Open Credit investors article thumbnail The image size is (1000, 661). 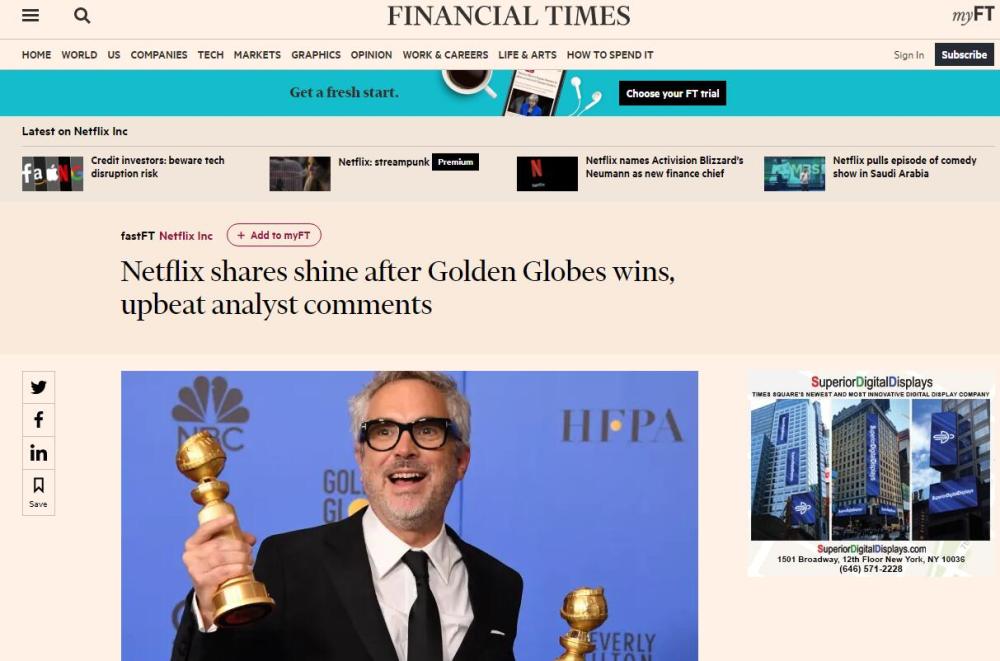52,174
